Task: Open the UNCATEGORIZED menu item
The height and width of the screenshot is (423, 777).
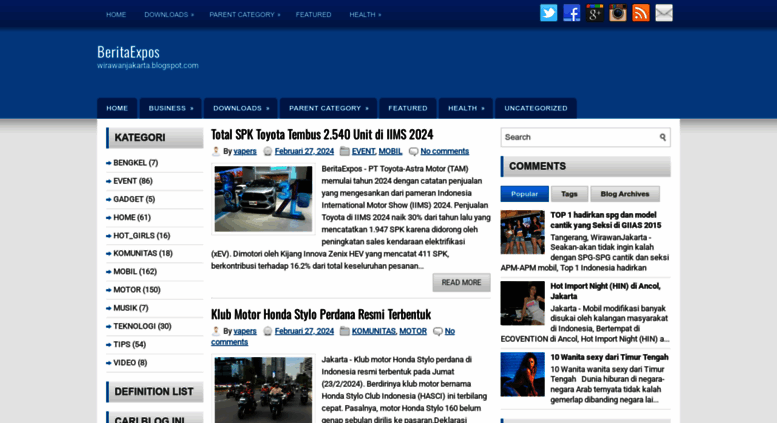Action: (536, 108)
